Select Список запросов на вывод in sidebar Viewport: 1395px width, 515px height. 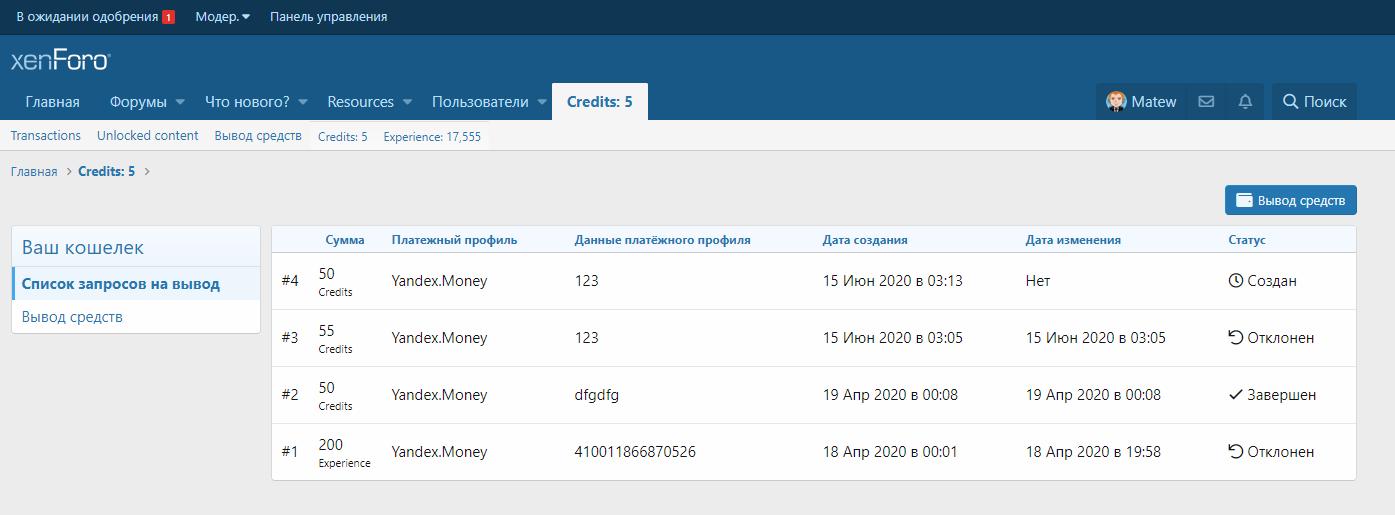tap(121, 284)
